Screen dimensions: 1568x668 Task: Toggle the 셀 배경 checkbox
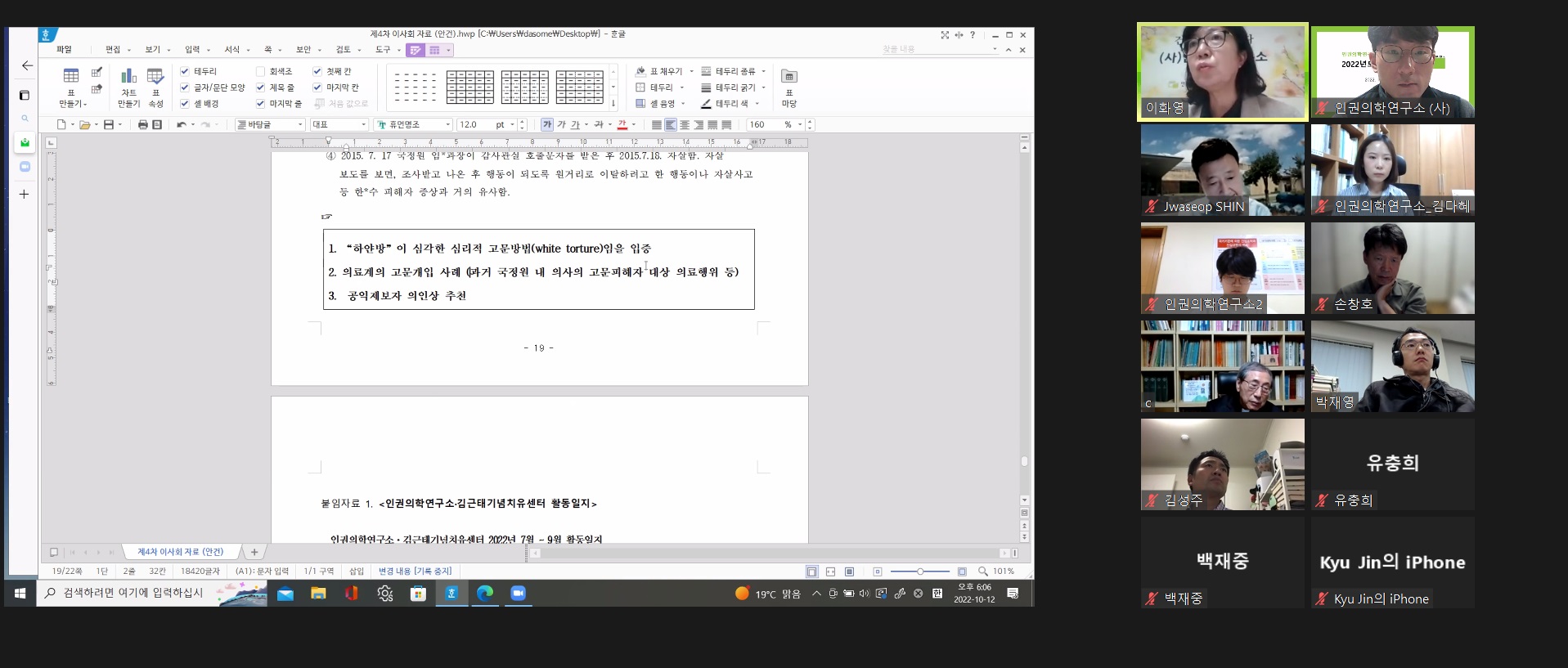point(185,104)
